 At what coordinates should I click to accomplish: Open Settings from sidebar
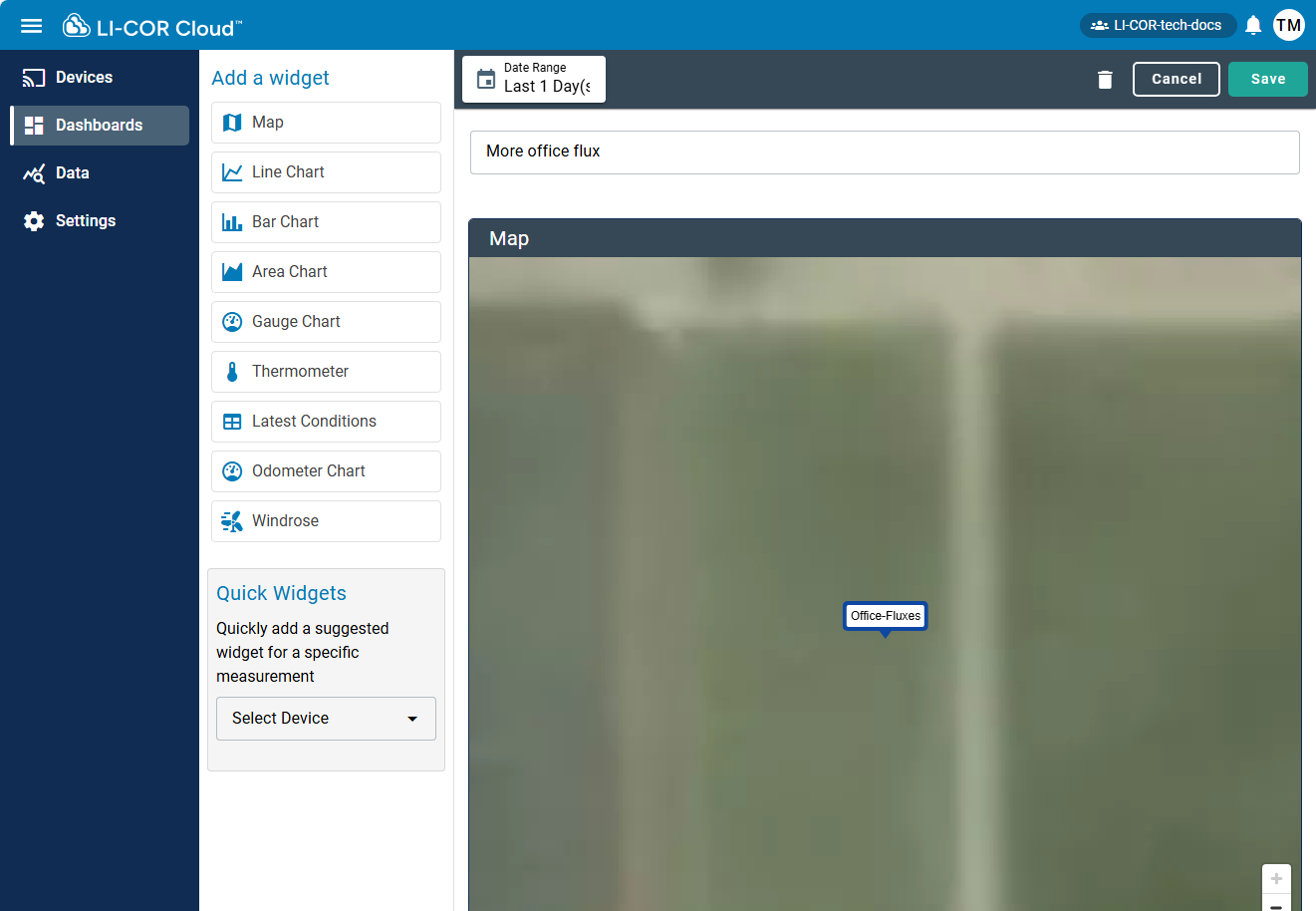(x=100, y=221)
